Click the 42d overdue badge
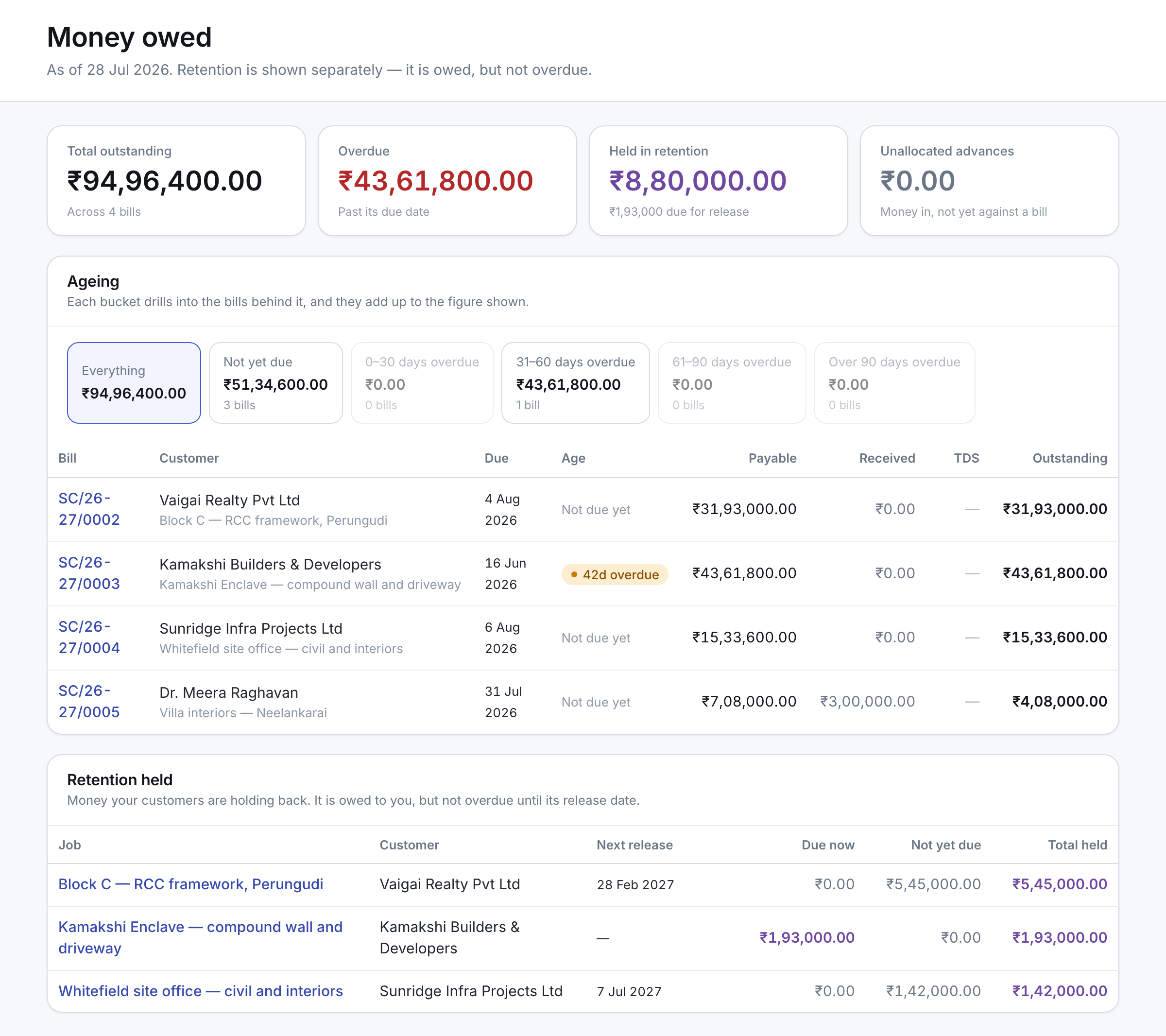 point(615,574)
